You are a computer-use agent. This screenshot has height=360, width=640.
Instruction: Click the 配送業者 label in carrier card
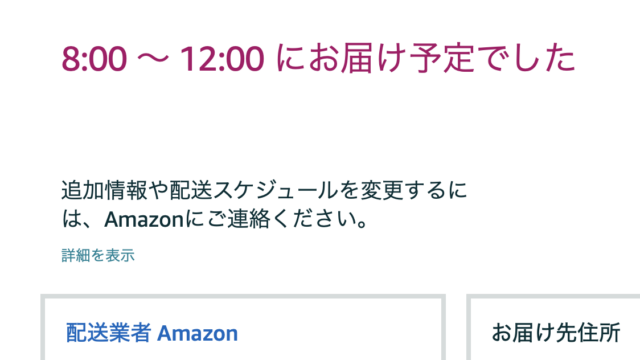pyautogui.click(x=109, y=333)
